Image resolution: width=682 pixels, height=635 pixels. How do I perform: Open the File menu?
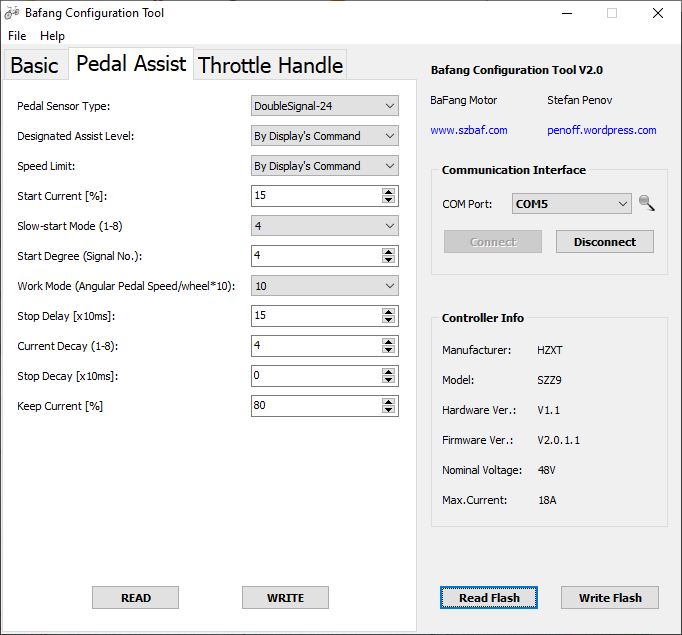click(17, 36)
